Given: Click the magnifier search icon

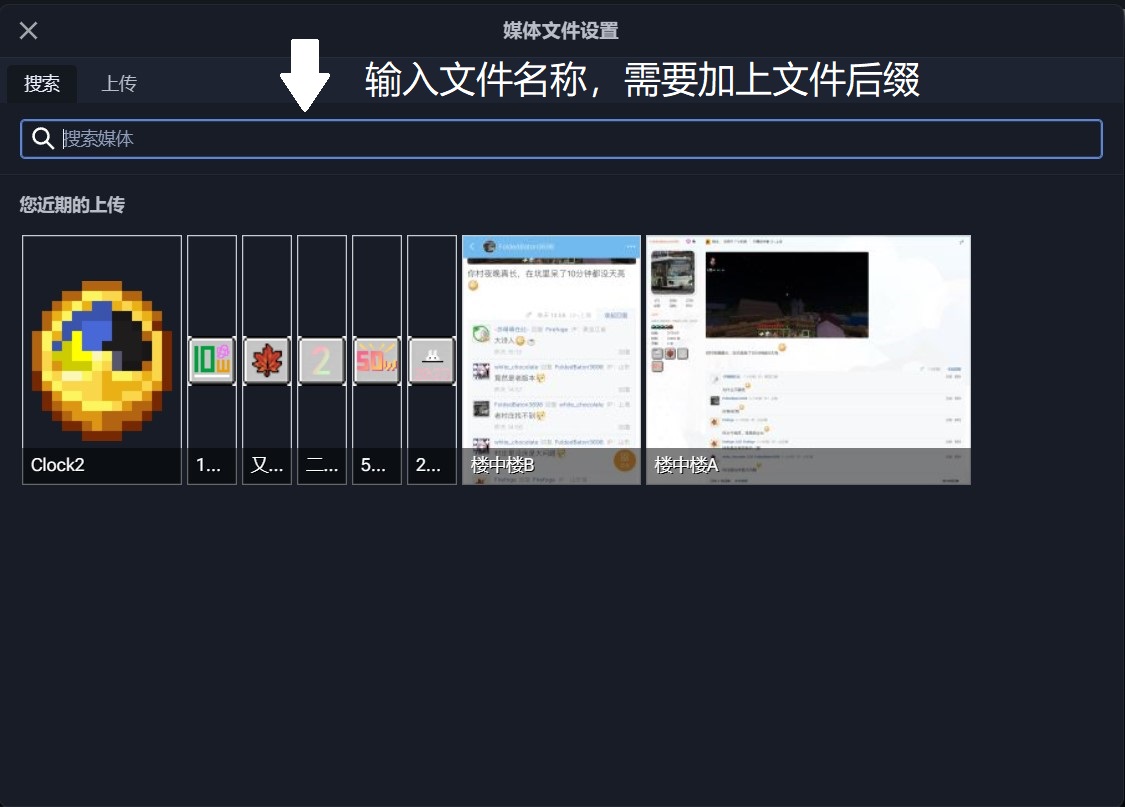Looking at the screenshot, I should pos(43,138).
